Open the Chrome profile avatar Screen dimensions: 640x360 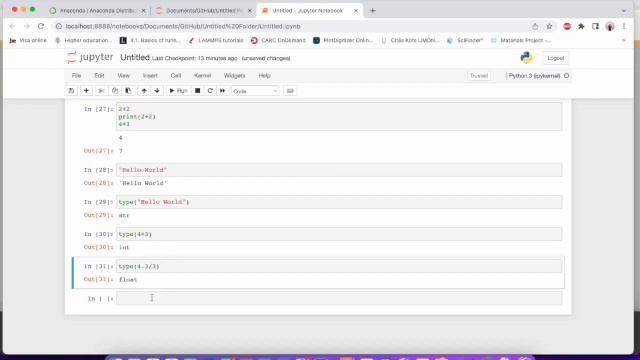[610, 27]
